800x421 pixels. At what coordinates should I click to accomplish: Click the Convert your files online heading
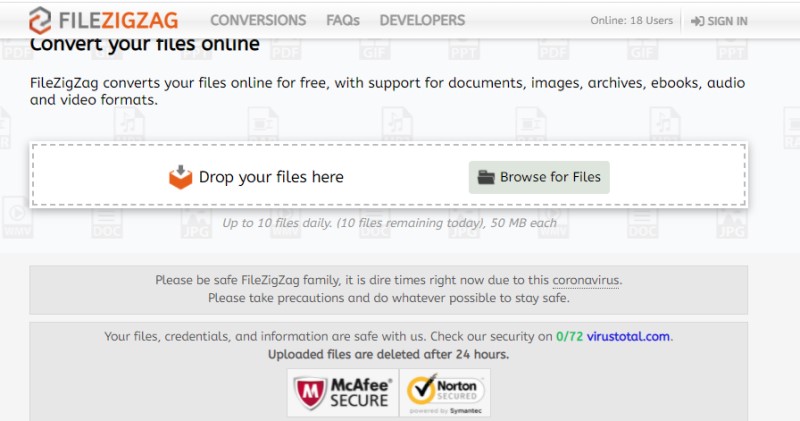[x=145, y=45]
